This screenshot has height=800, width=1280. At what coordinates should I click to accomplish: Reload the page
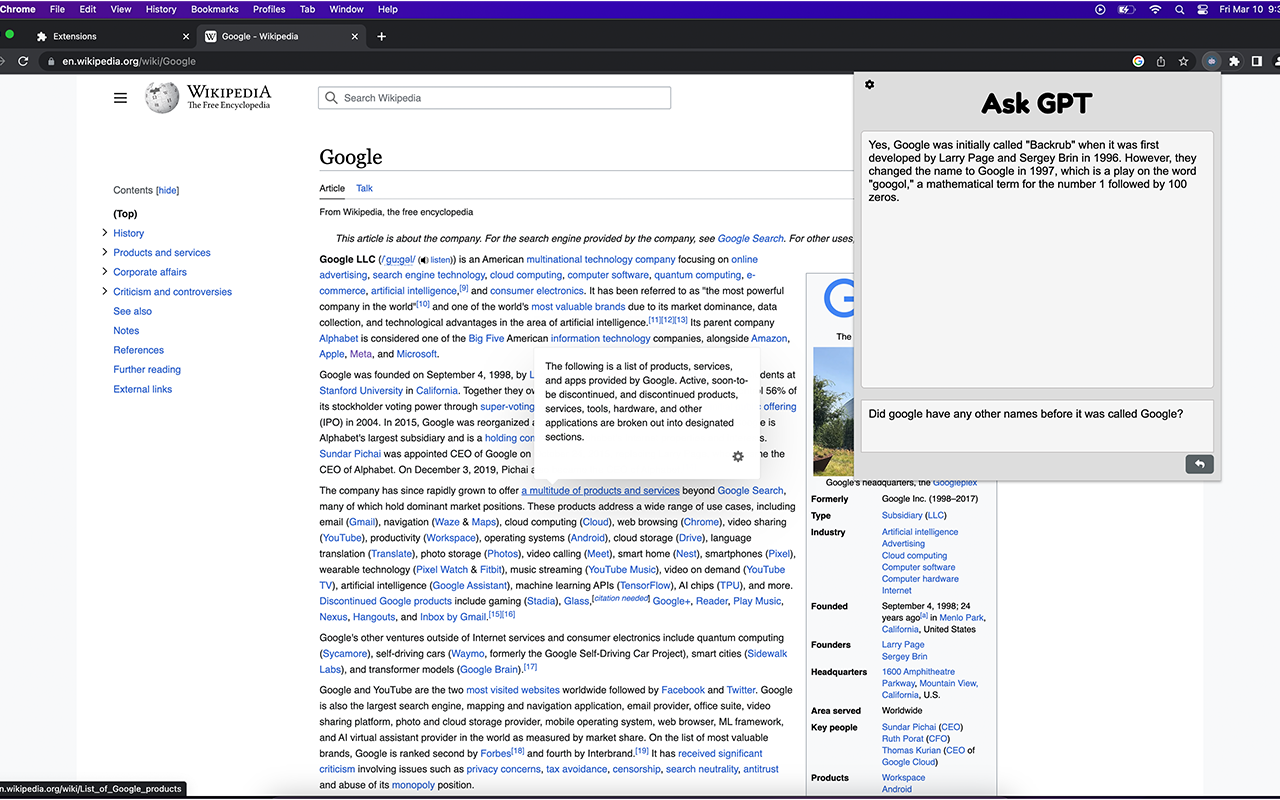pyautogui.click(x=23, y=61)
